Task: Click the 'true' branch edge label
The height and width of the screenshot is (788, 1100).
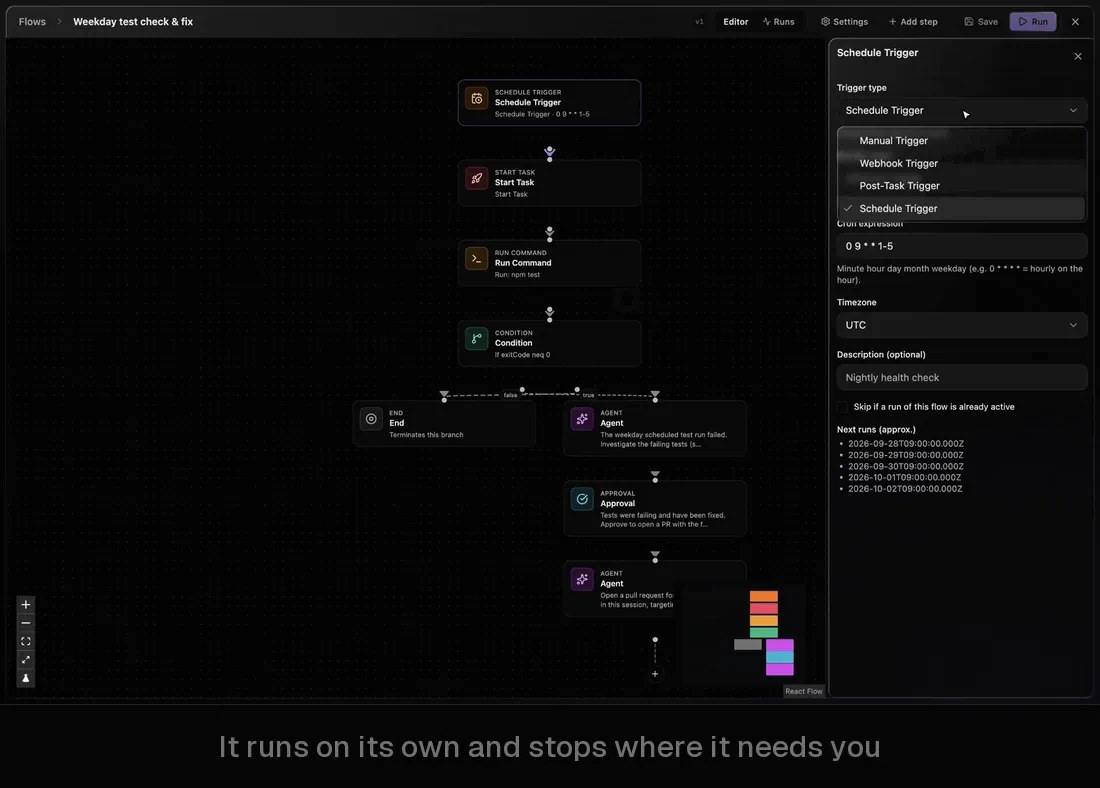Action: [x=588, y=395]
